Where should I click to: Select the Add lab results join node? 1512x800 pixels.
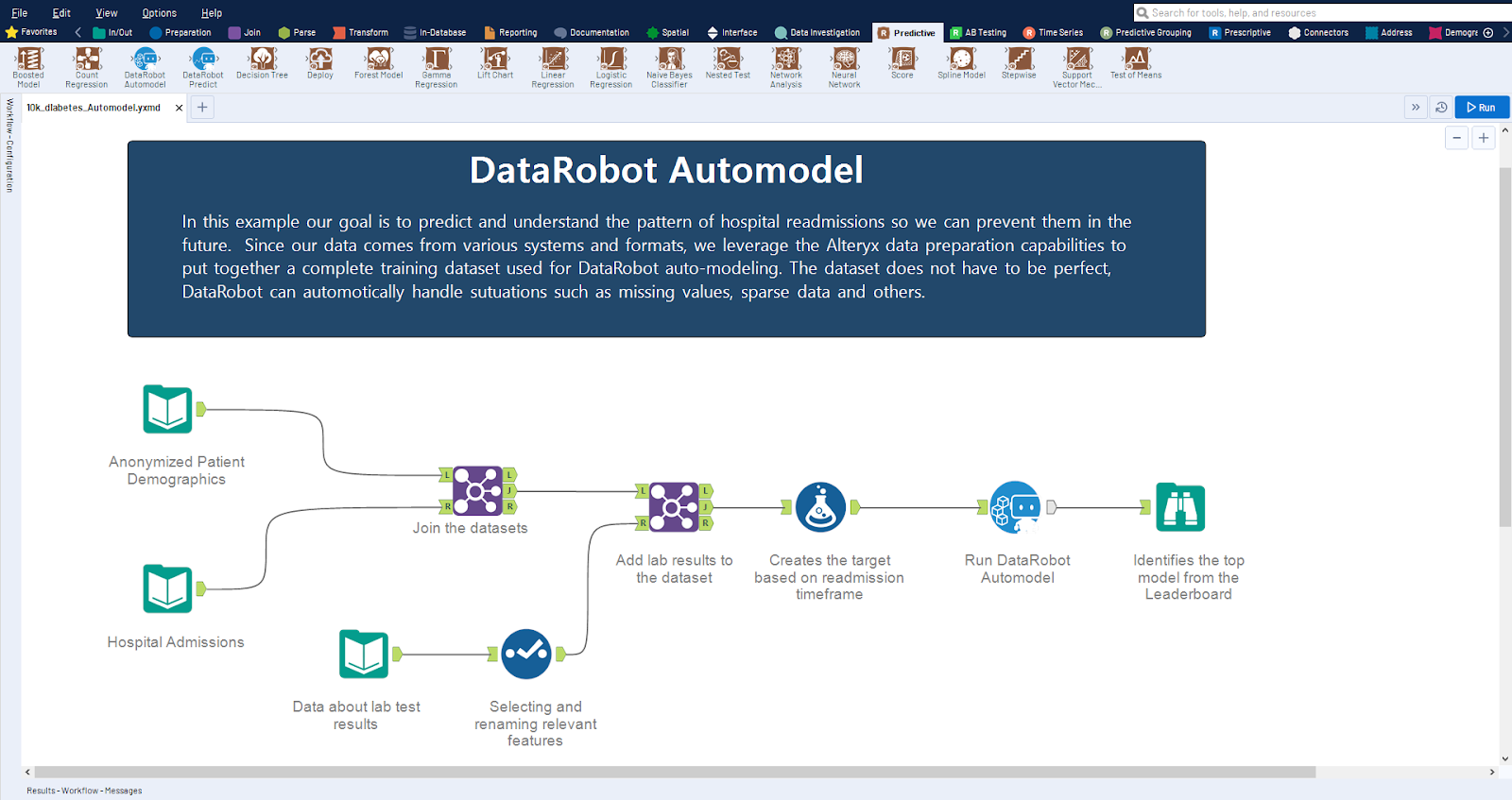click(x=674, y=507)
